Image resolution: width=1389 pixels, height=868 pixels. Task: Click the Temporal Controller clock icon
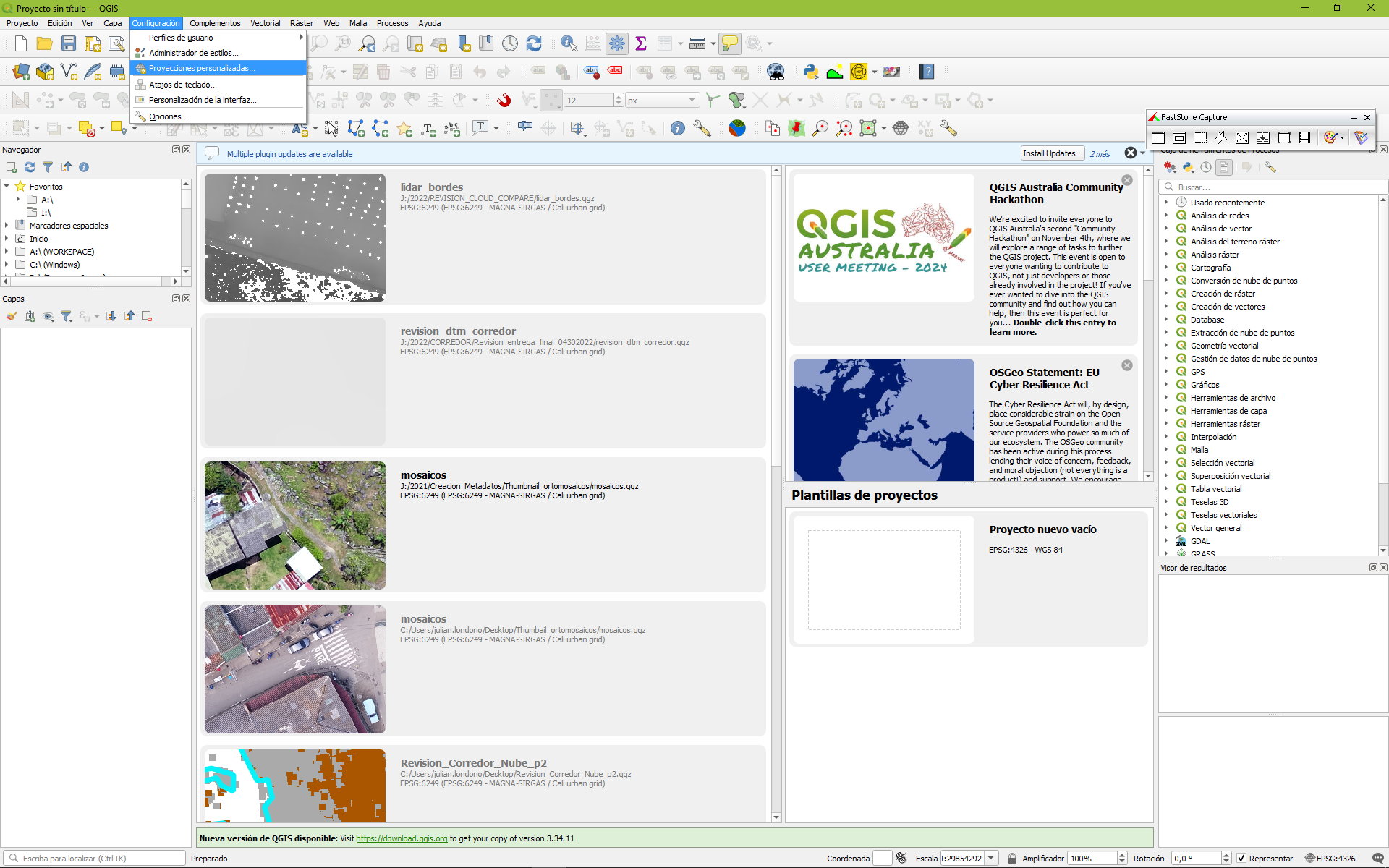click(510, 44)
